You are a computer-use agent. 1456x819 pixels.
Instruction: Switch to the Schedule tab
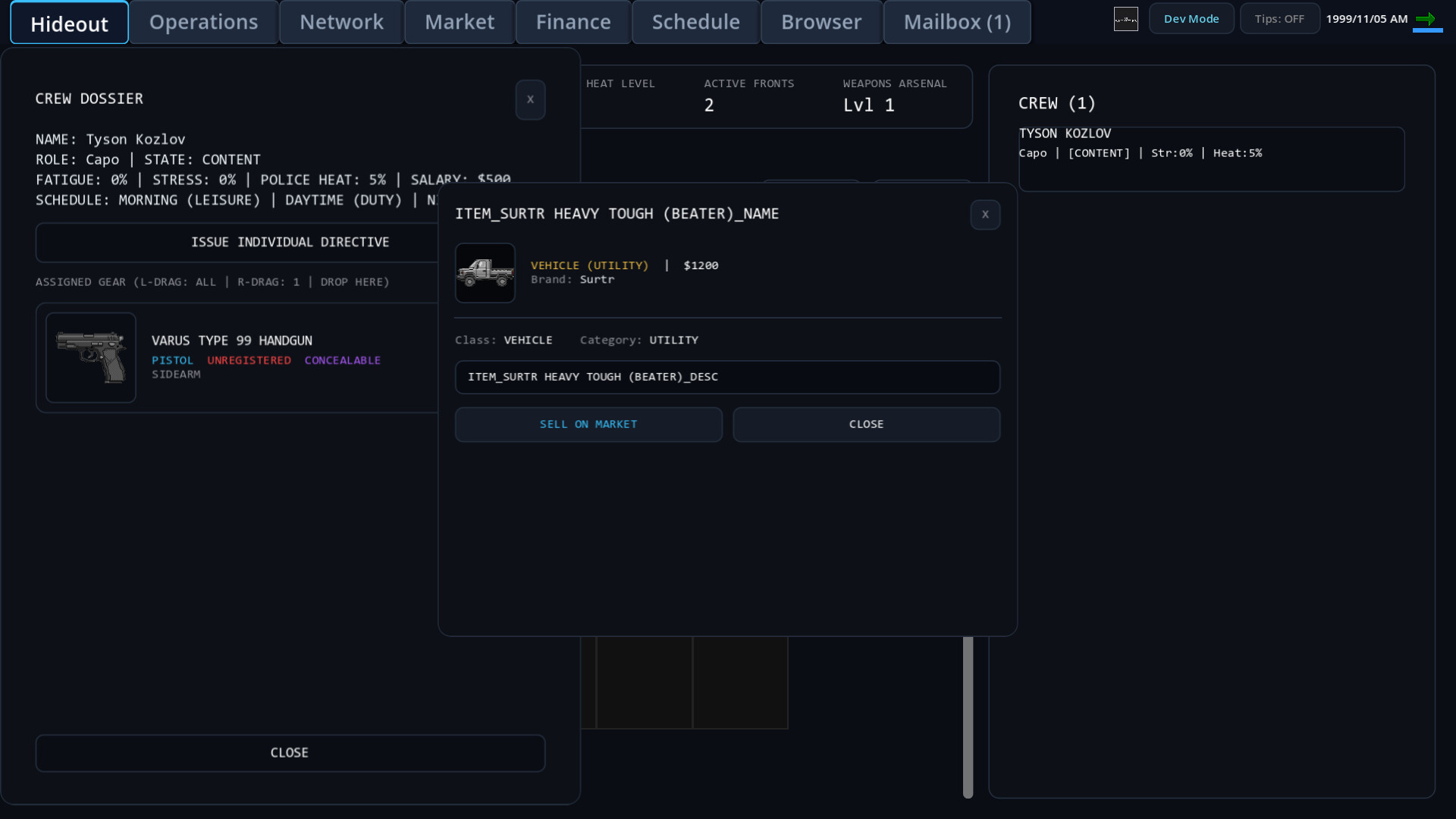(696, 22)
